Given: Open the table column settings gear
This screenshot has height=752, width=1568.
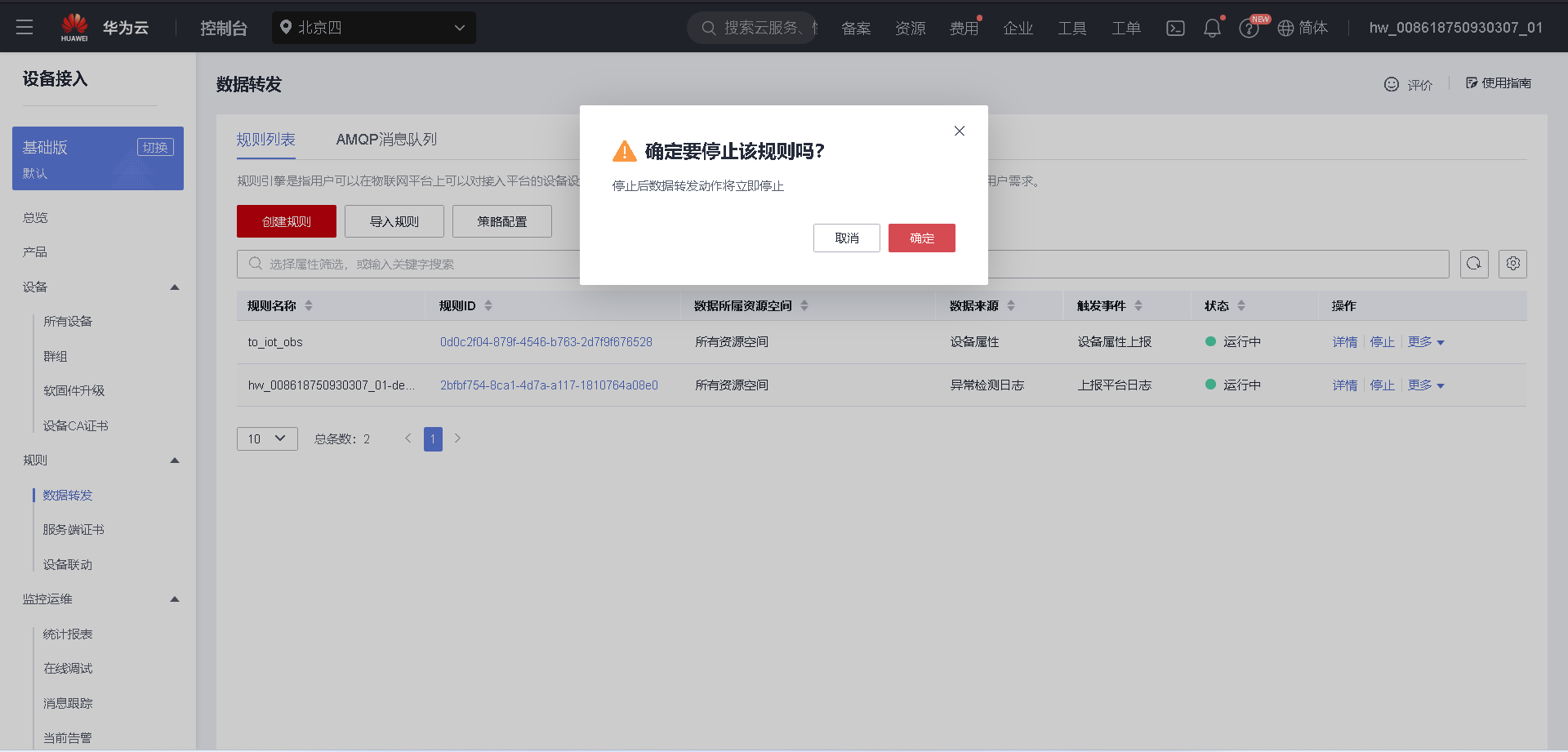Looking at the screenshot, I should pyautogui.click(x=1512, y=263).
